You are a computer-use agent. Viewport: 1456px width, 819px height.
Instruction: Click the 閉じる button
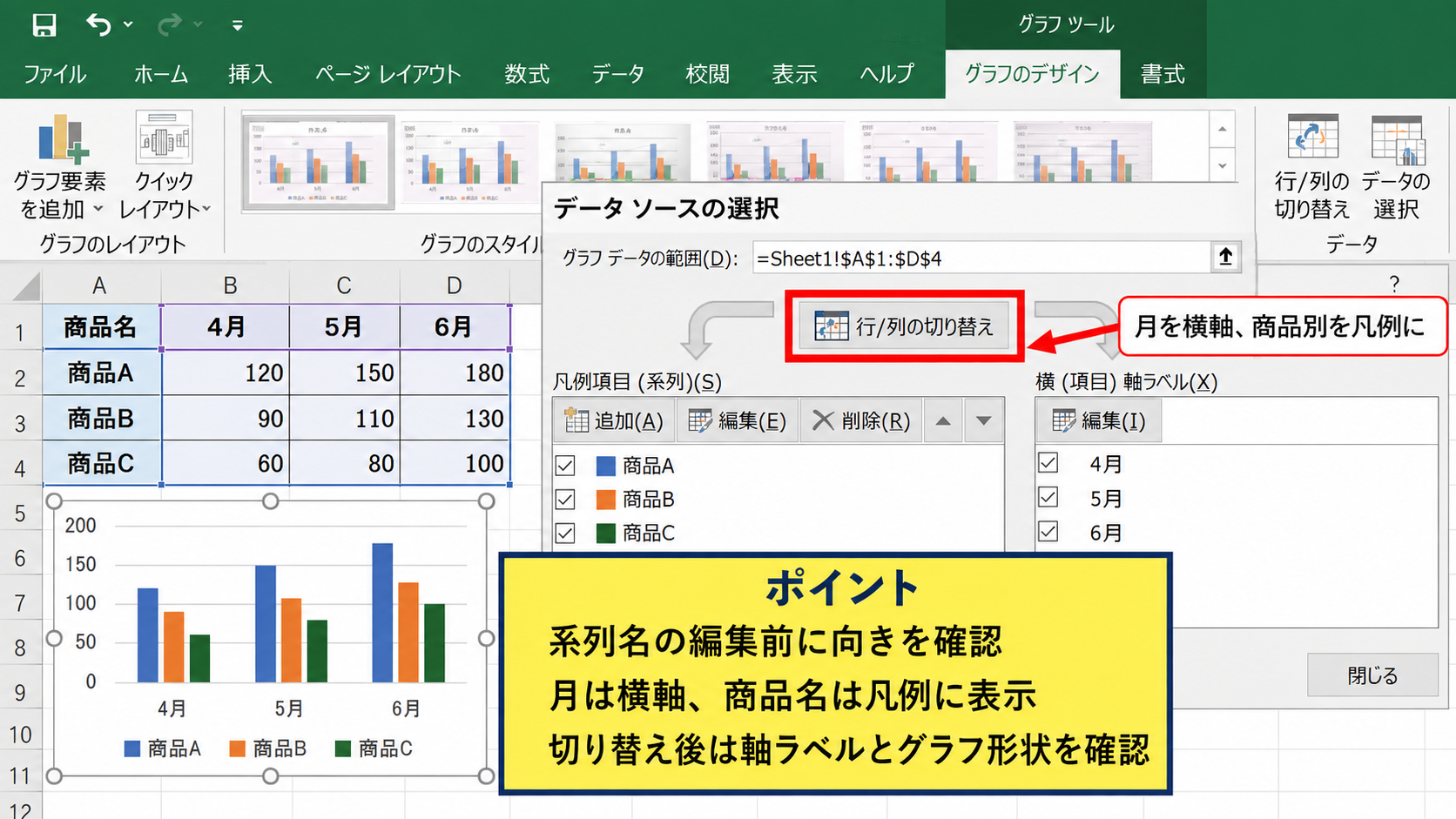click(x=1372, y=675)
